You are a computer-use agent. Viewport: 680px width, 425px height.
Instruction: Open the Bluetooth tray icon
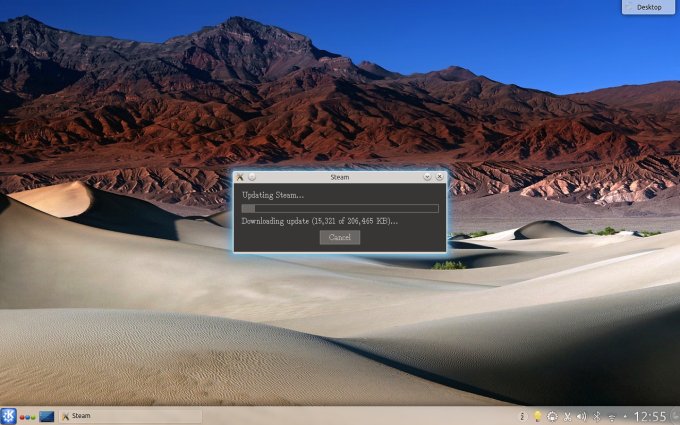597,416
